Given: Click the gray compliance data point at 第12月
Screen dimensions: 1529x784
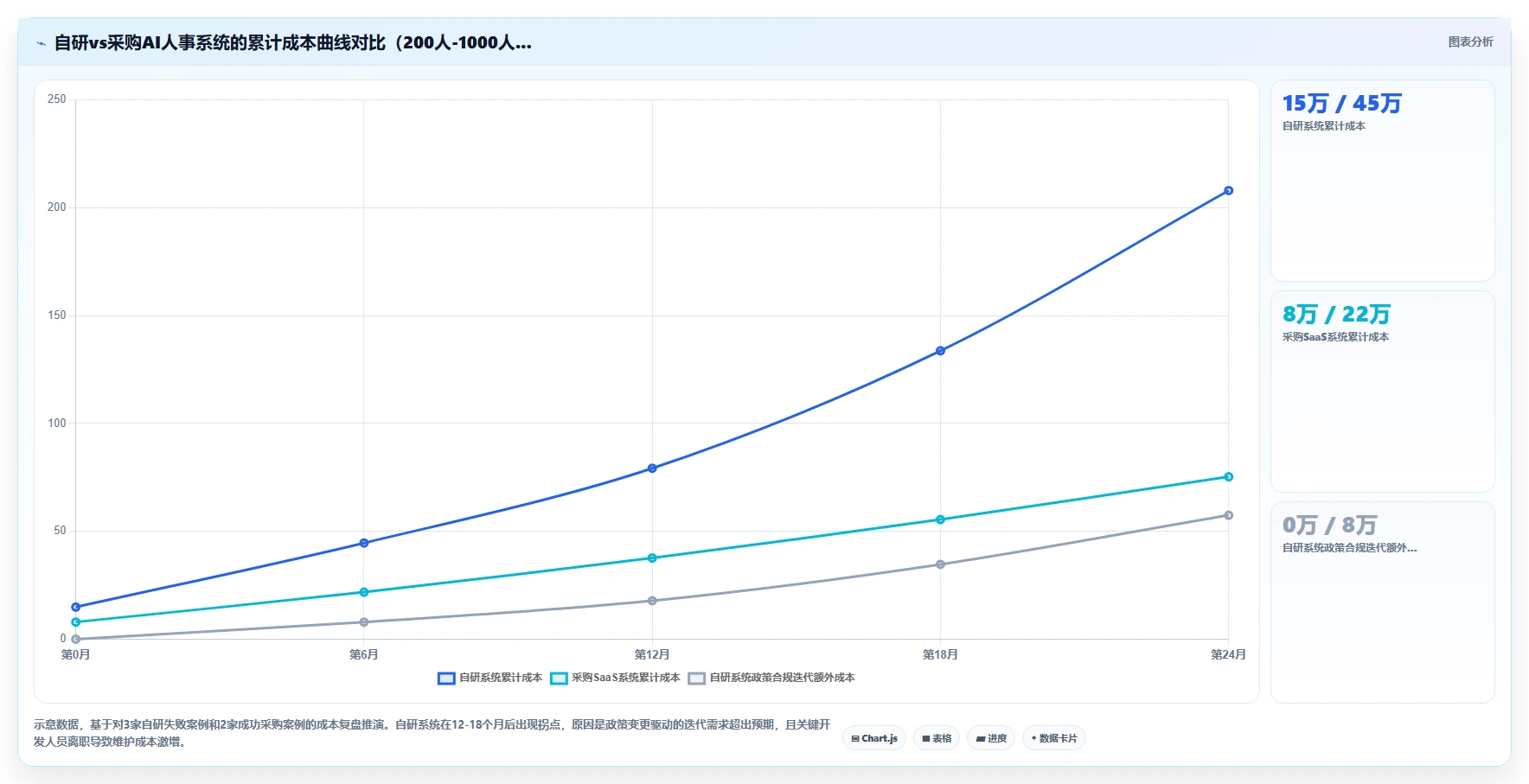Looking at the screenshot, I should (652, 601).
